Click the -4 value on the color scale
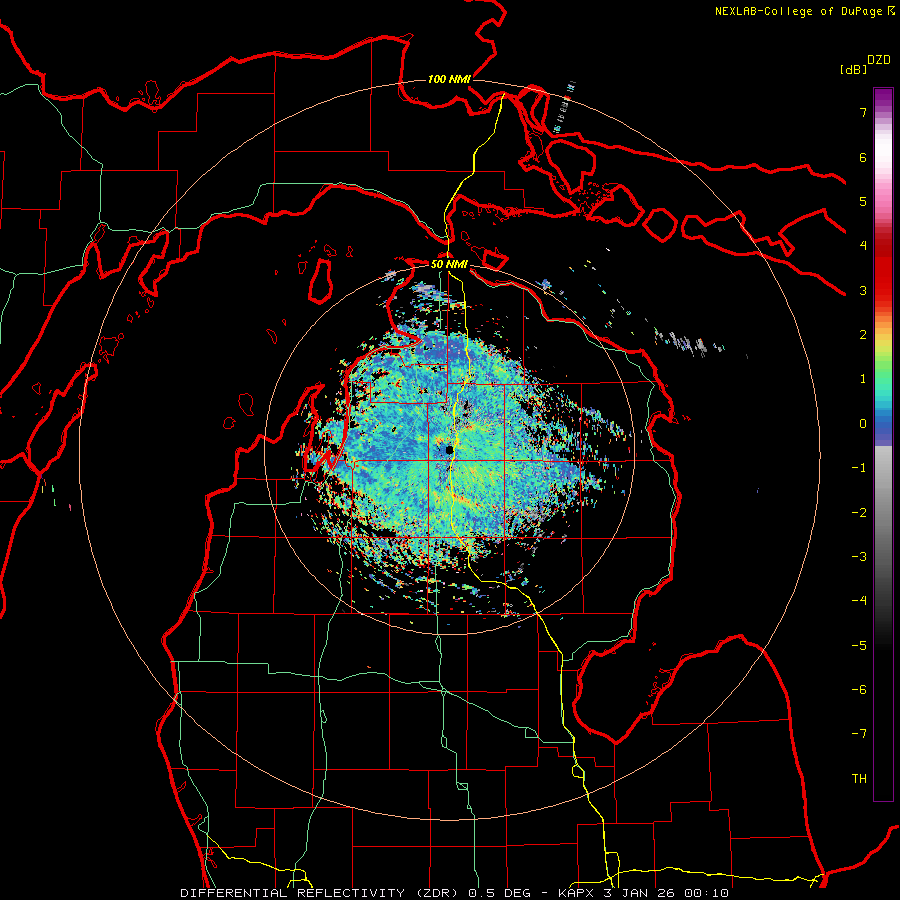This screenshot has height=900, width=900. tap(859, 601)
